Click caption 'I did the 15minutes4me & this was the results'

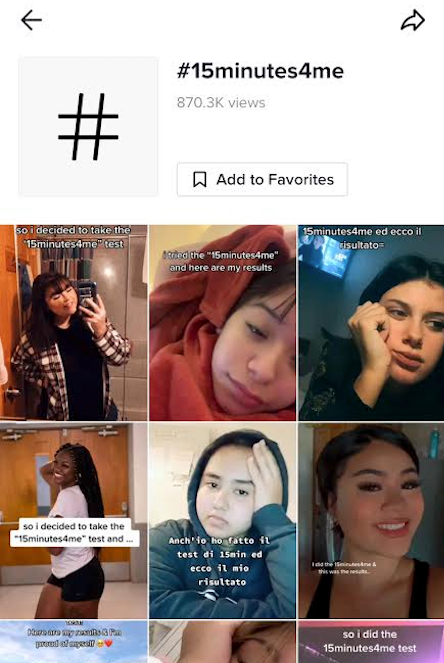point(344,567)
